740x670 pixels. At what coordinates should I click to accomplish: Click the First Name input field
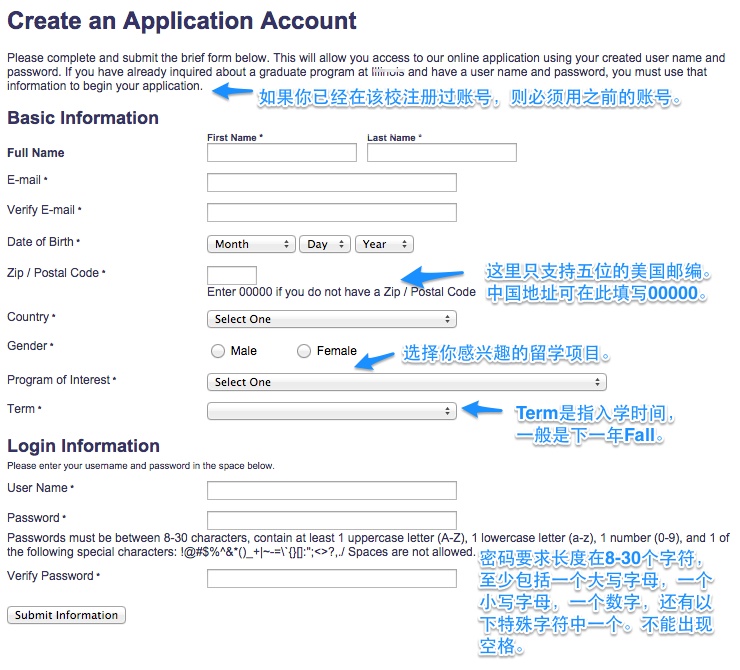282,152
